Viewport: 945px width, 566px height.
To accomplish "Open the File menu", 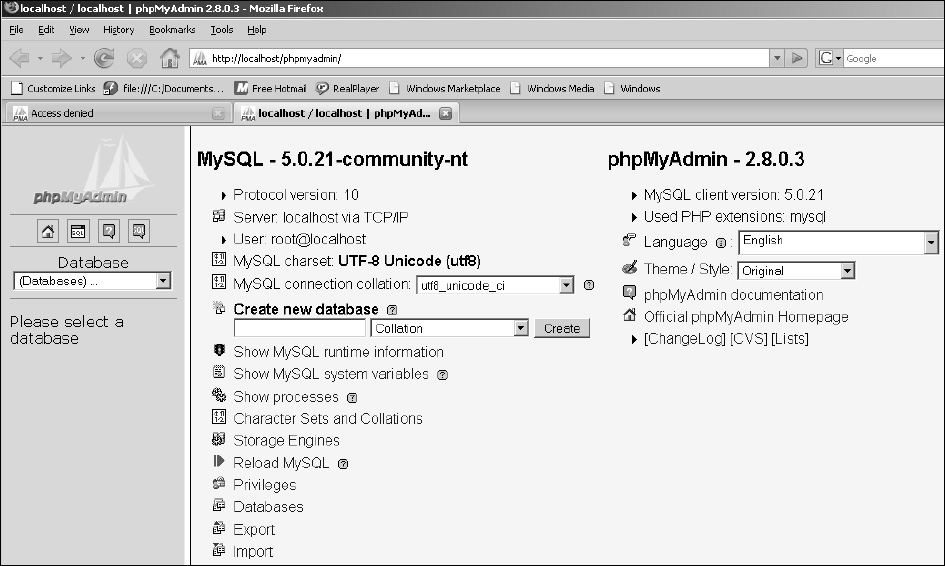I will pos(16,30).
